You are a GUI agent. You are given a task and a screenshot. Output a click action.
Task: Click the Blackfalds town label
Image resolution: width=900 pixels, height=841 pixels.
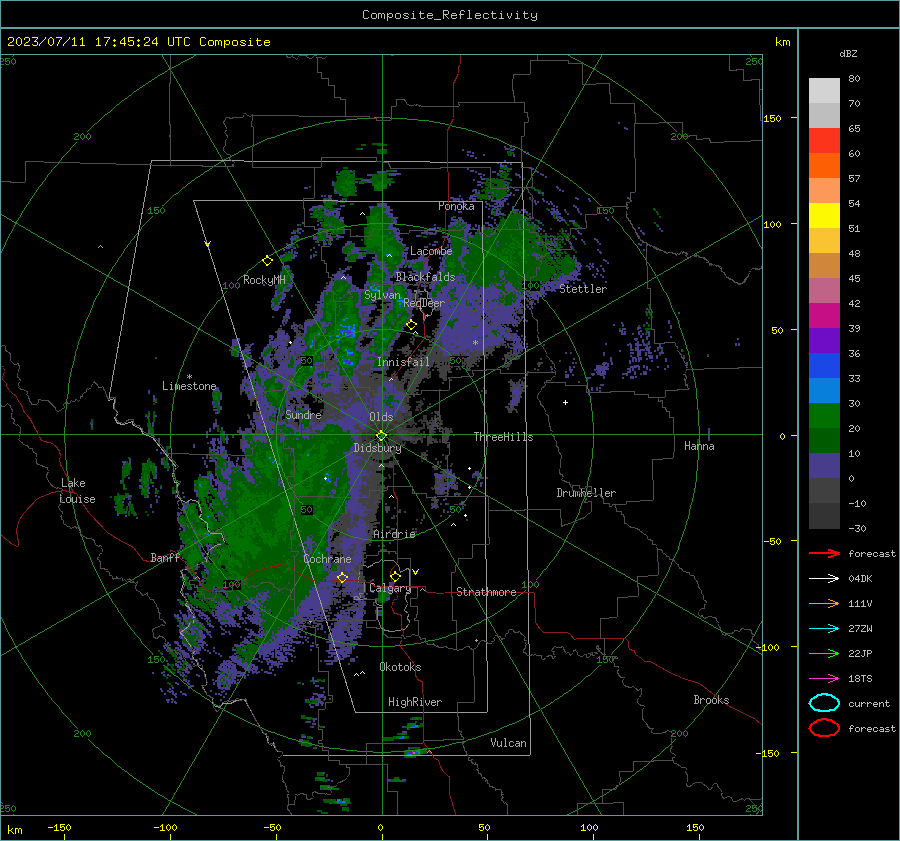point(425,277)
